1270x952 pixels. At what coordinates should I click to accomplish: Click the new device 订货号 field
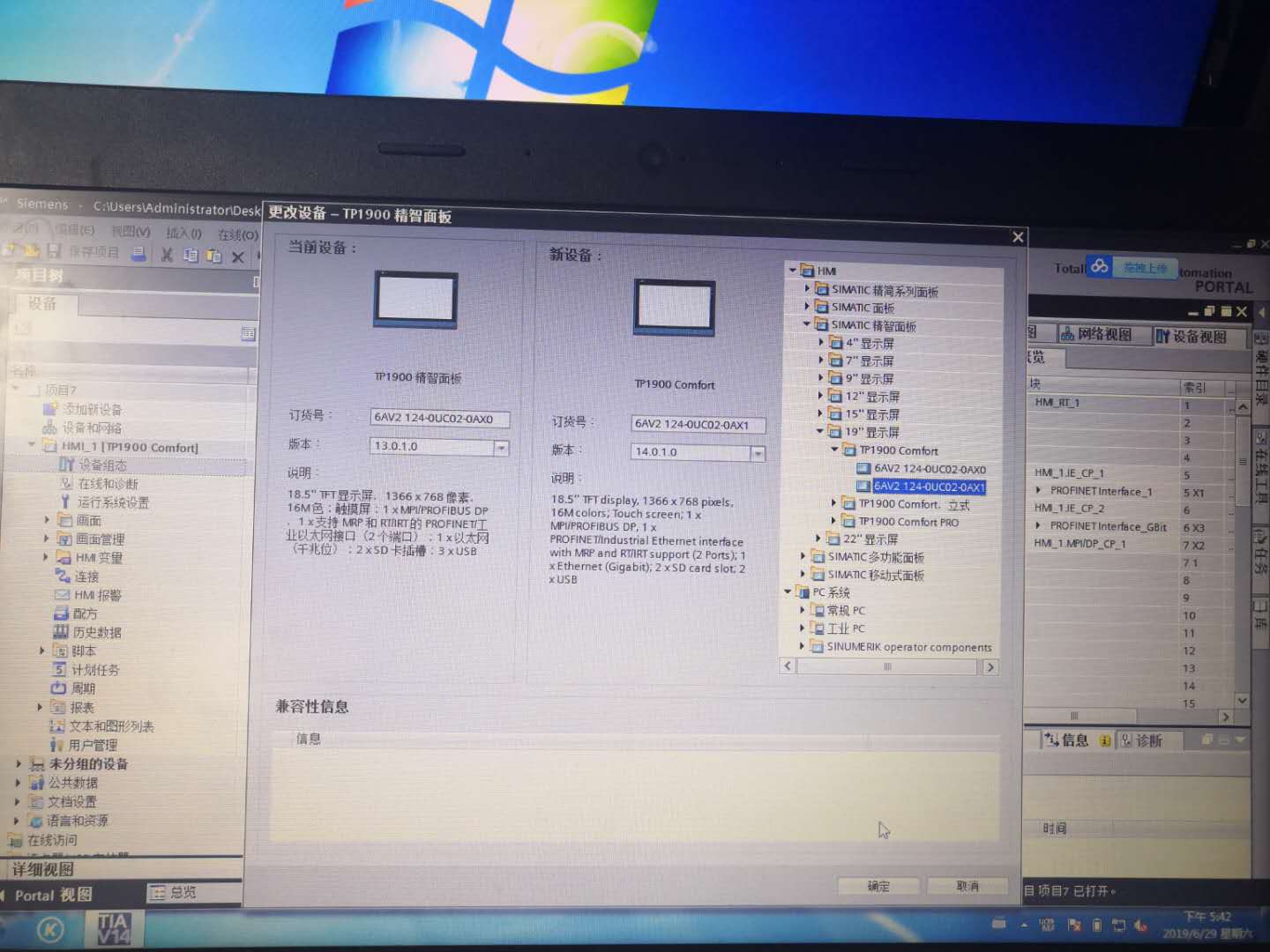coord(697,424)
